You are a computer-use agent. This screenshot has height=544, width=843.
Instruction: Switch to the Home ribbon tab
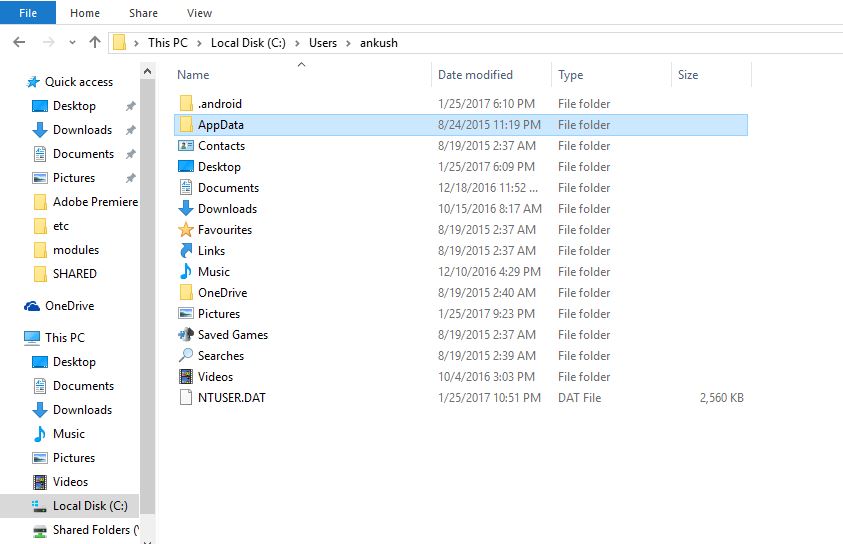tap(85, 13)
